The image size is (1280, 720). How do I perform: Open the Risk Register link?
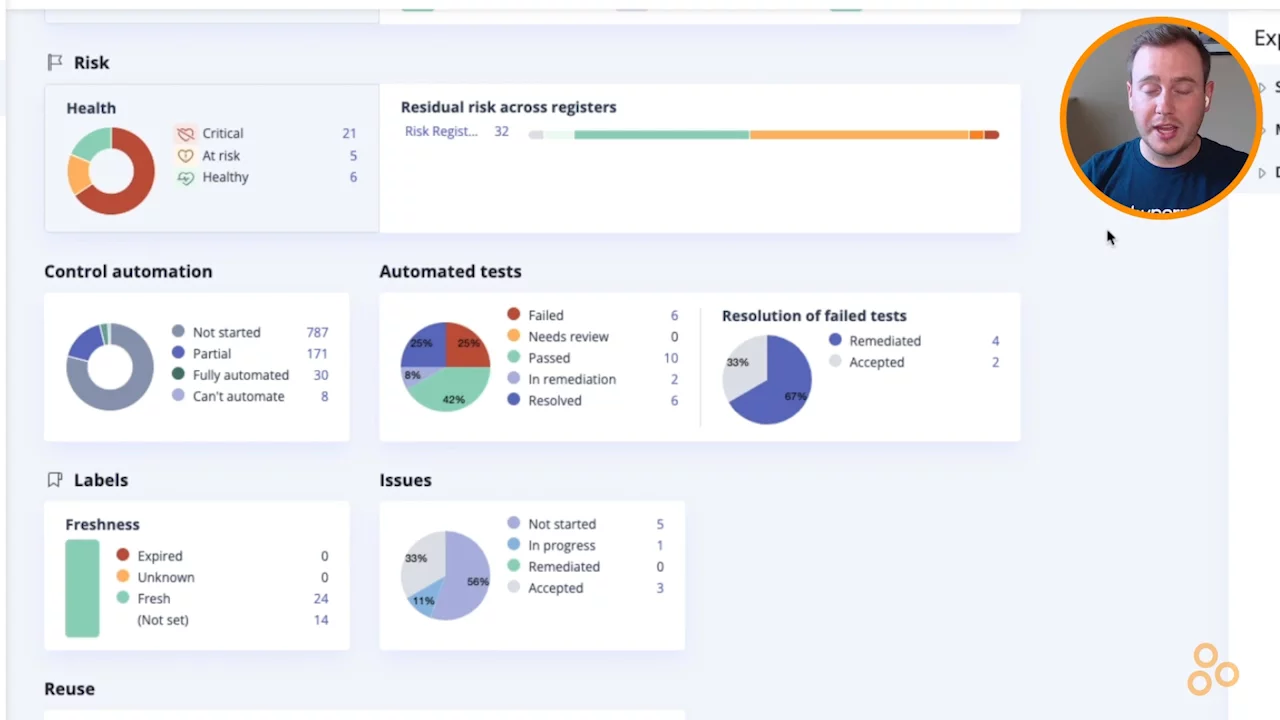(x=440, y=131)
